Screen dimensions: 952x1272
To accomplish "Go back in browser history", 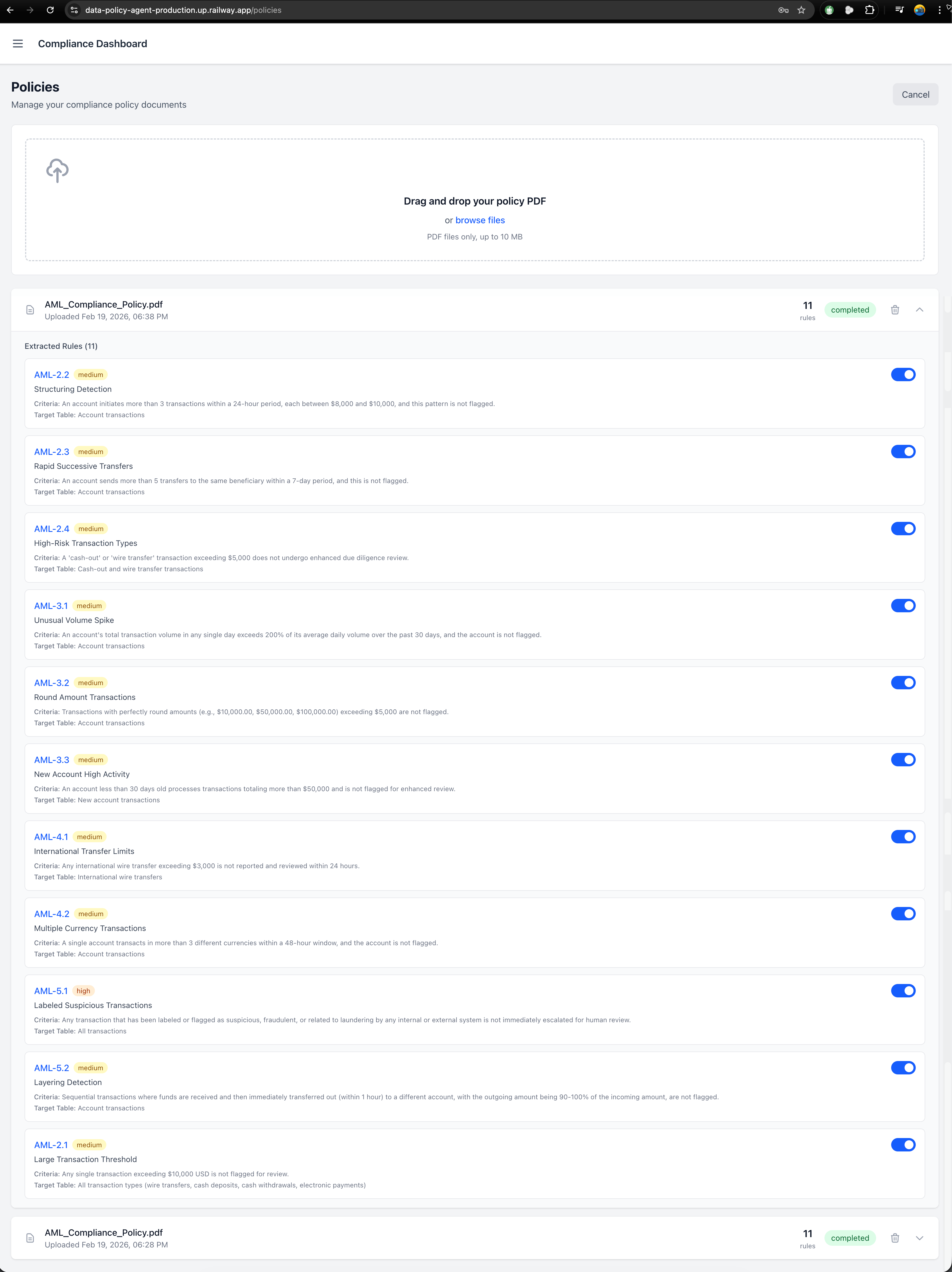I will 10,10.
